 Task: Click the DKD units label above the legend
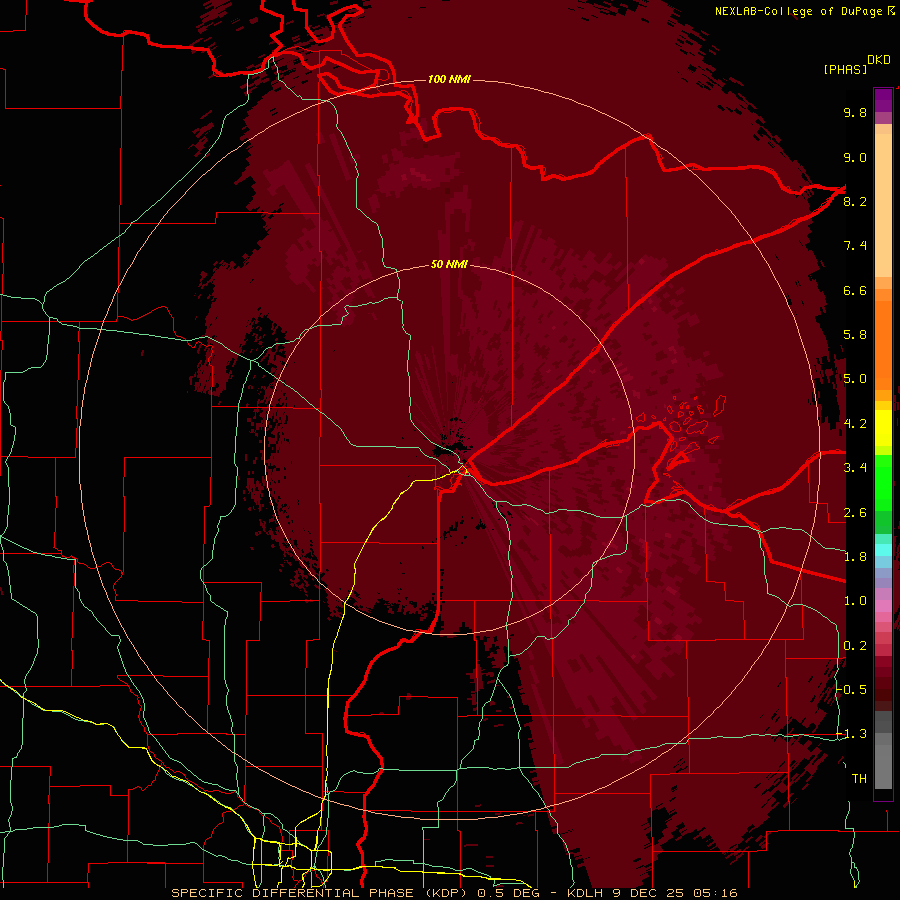878,60
